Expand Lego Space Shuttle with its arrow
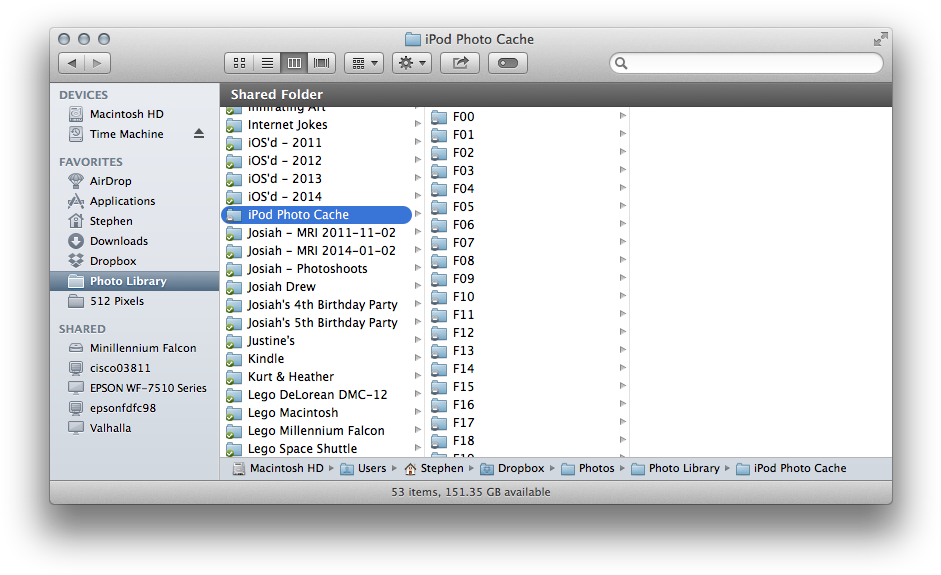 point(418,448)
